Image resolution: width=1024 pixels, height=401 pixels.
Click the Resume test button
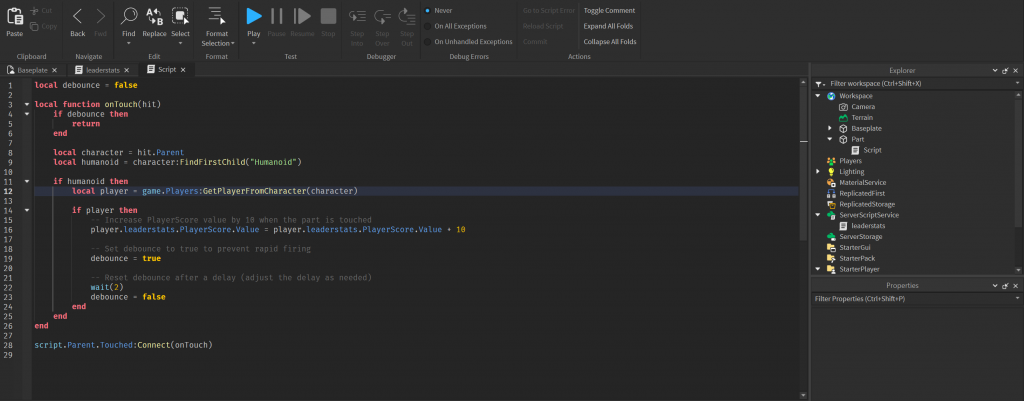[x=302, y=16]
